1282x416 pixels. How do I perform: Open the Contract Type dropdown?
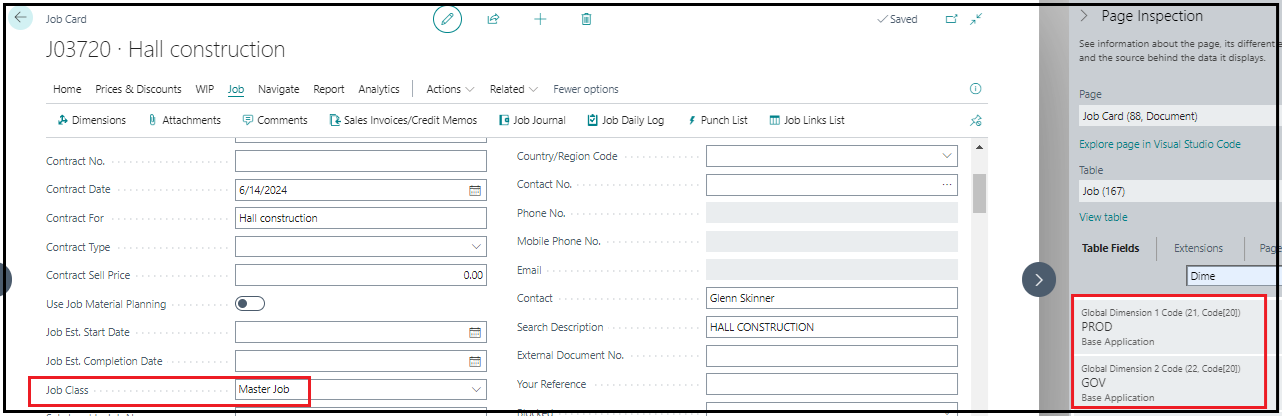point(476,247)
